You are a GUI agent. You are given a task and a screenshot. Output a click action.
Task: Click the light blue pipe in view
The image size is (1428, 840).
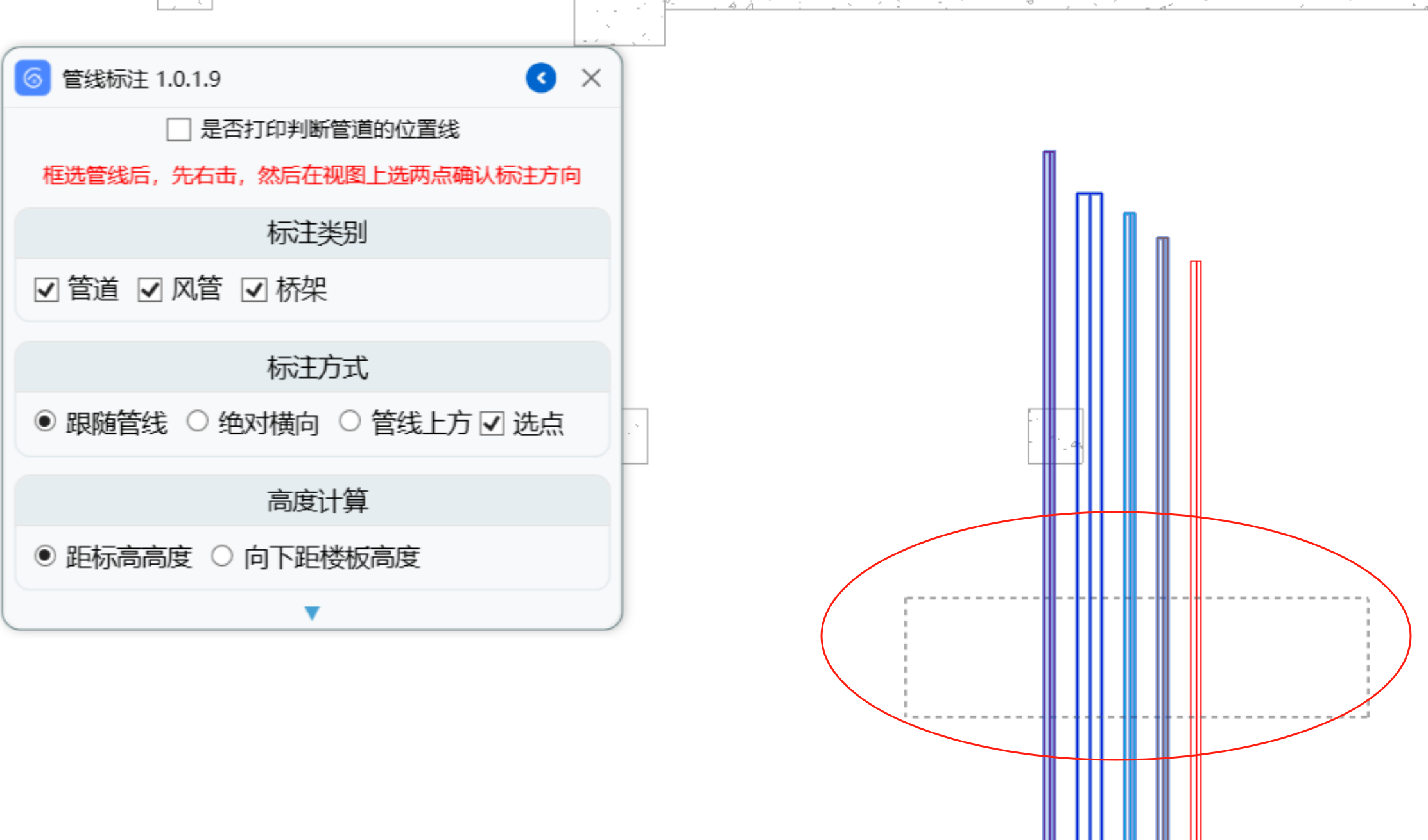coord(1130,385)
